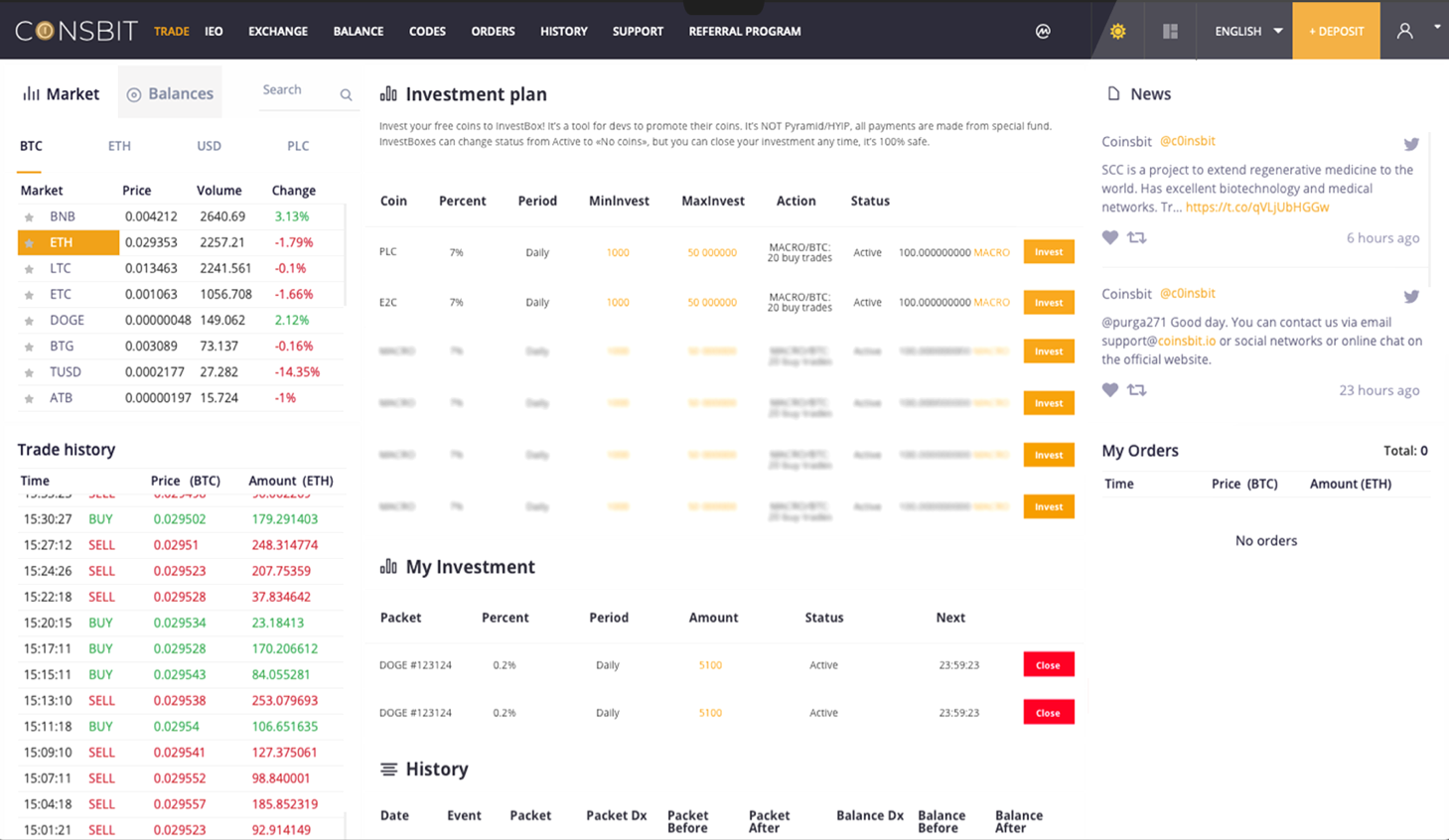
Task: Switch to the Balances tab
Action: coord(170,93)
